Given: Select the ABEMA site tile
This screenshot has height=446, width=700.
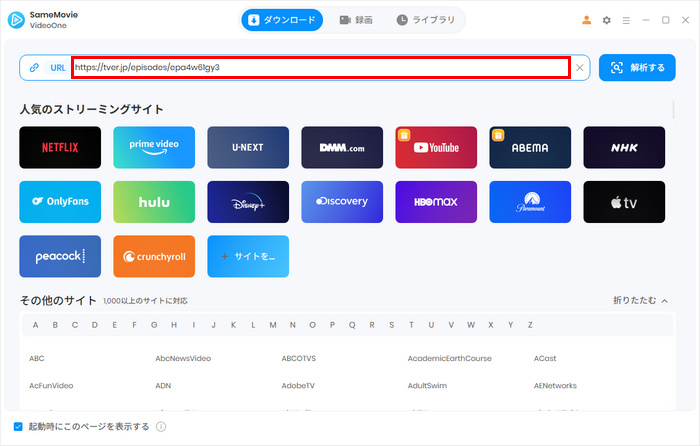Looking at the screenshot, I should tap(530, 147).
